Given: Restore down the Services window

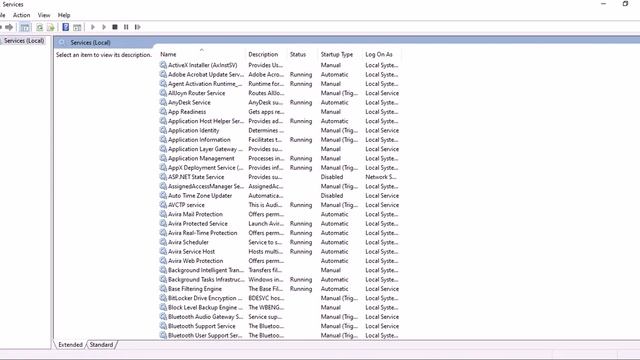Looking at the screenshot, I should tap(625, 4).
